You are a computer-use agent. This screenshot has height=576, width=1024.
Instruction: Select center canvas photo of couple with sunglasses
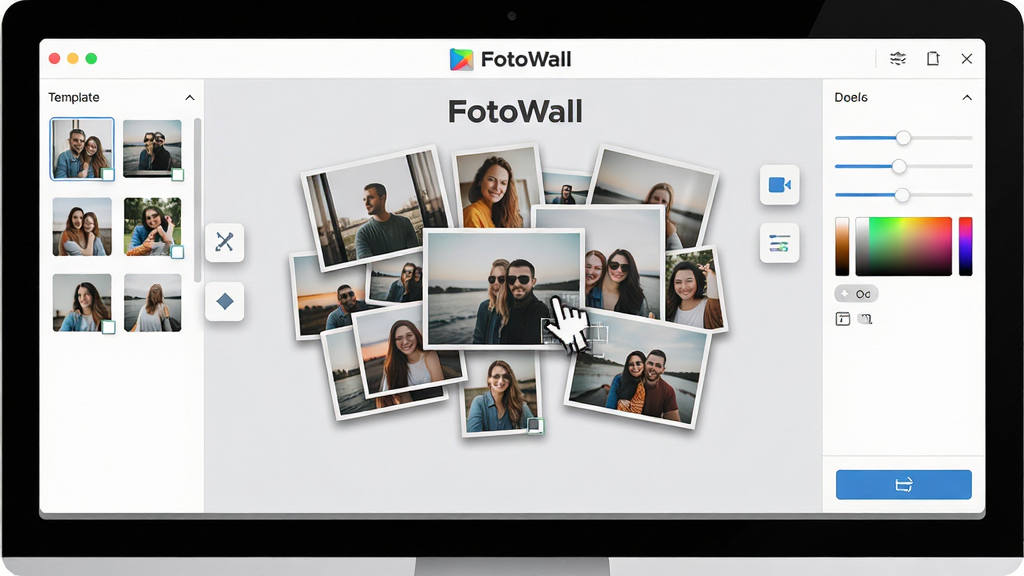pyautogui.click(x=503, y=288)
